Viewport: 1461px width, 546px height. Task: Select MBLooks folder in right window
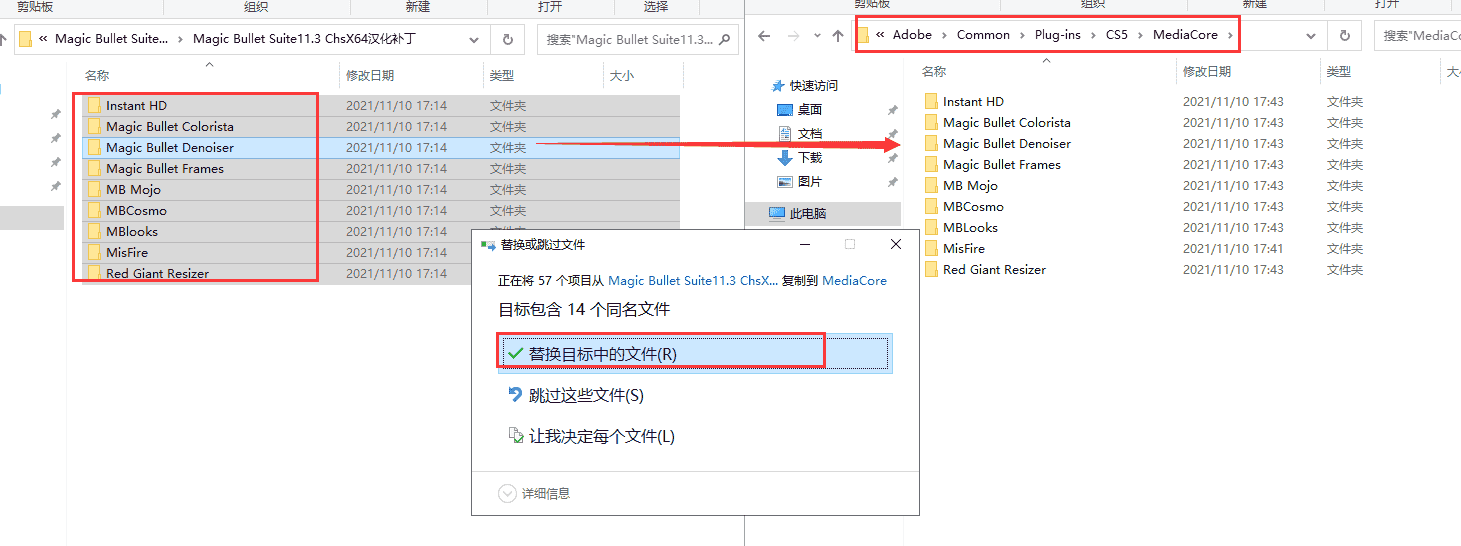pos(970,227)
